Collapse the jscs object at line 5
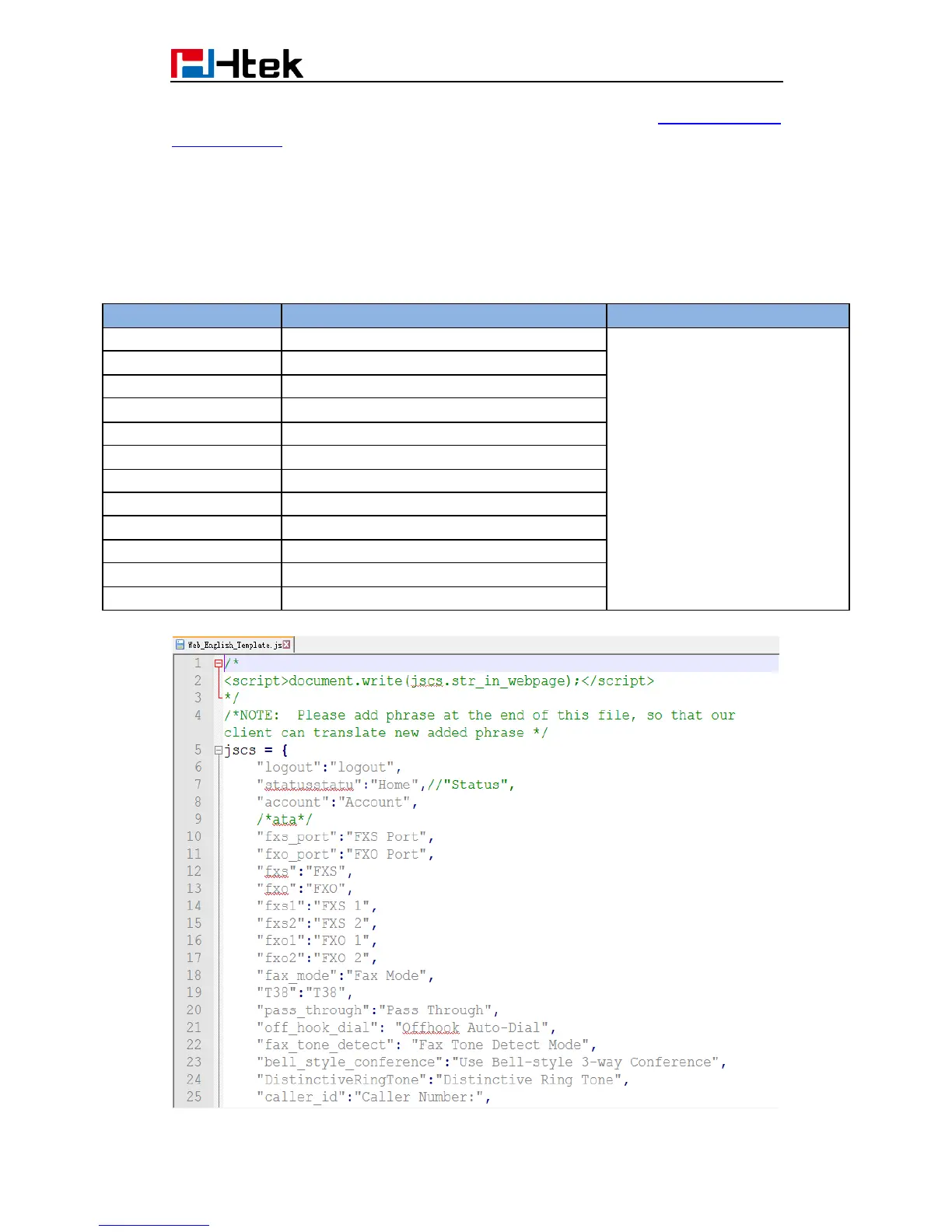This screenshot has width=952, height=1232. pyautogui.click(x=219, y=751)
